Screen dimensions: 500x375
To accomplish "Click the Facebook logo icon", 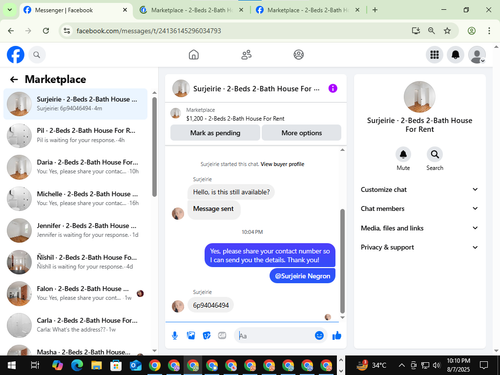I will pos(16,55).
